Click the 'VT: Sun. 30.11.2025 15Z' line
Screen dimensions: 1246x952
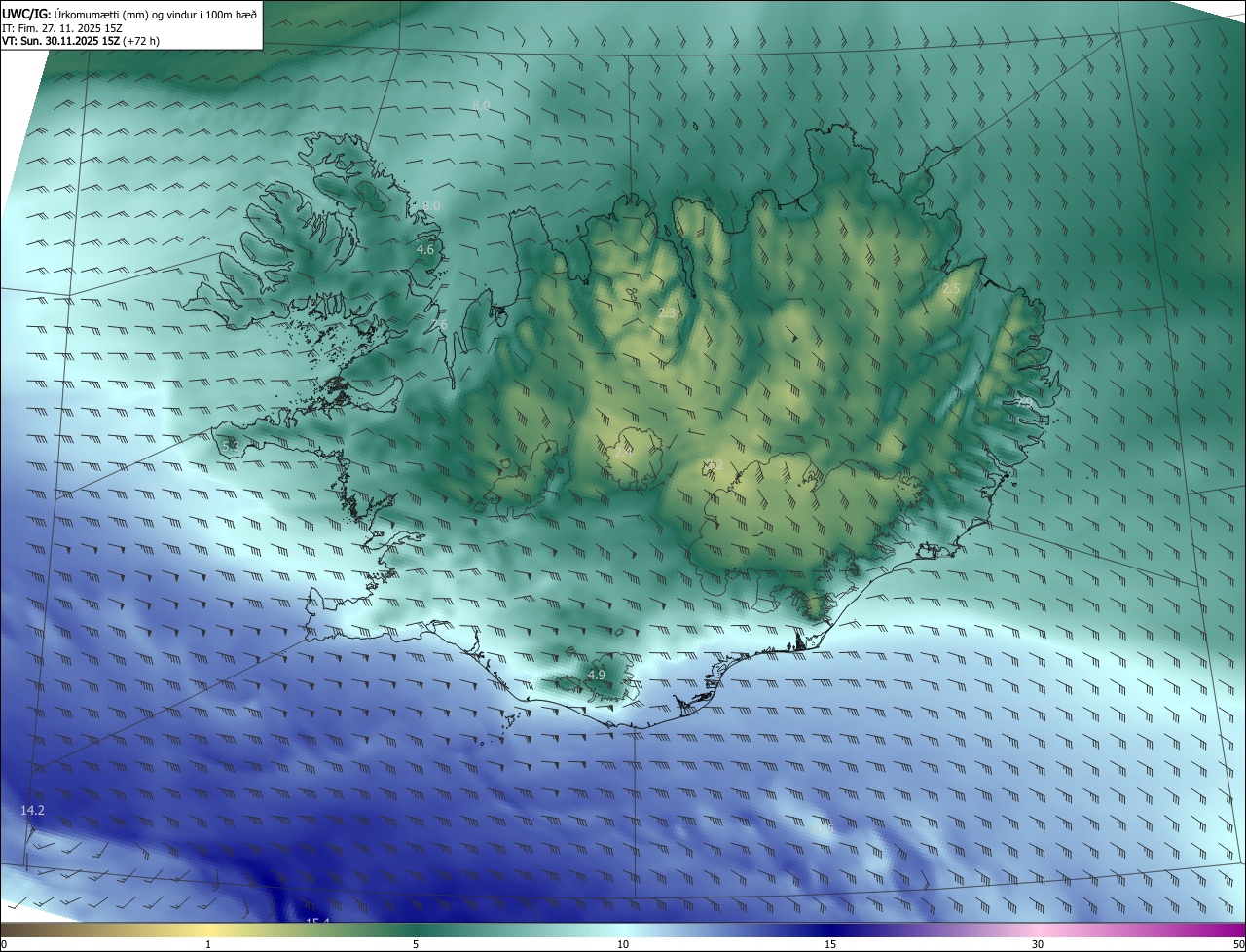[x=81, y=41]
